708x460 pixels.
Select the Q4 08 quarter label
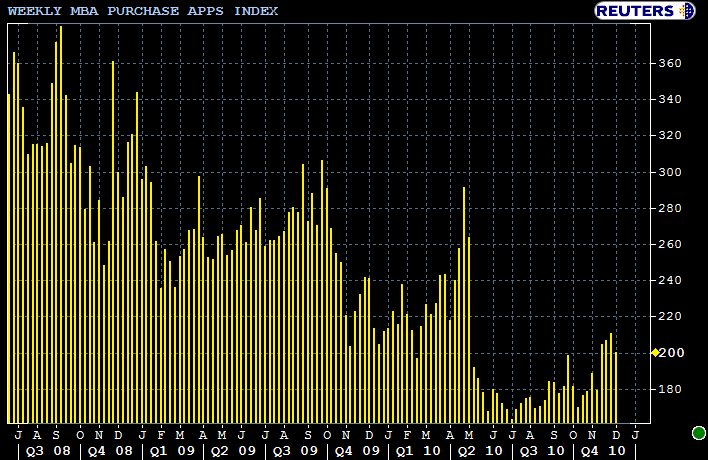point(110,450)
